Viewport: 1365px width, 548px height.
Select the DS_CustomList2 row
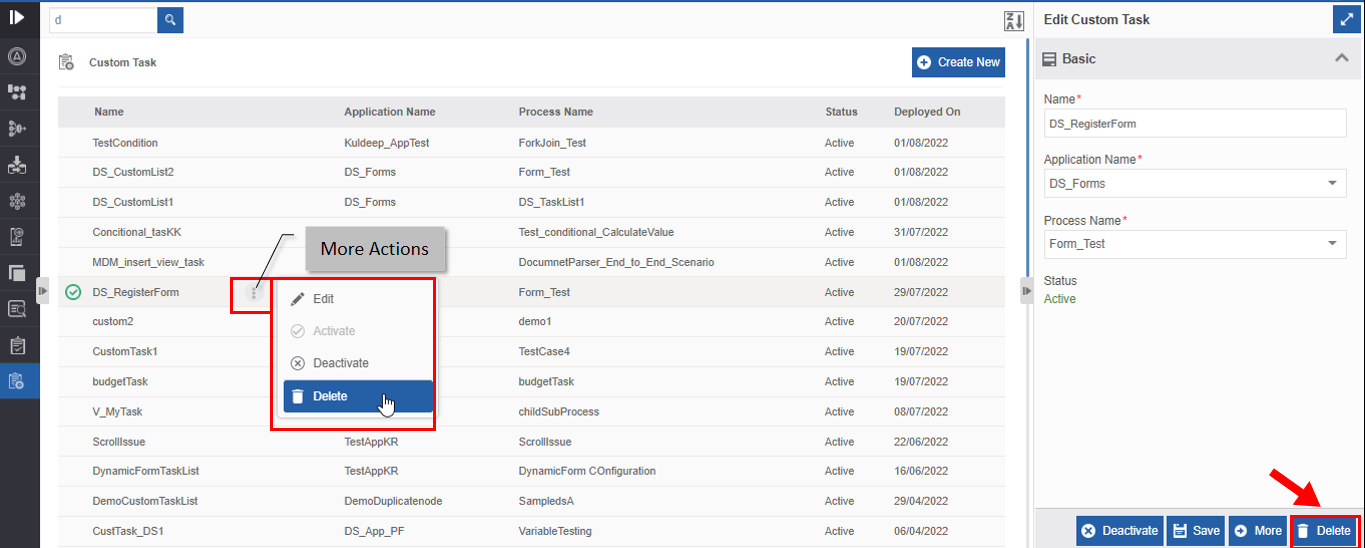531,172
